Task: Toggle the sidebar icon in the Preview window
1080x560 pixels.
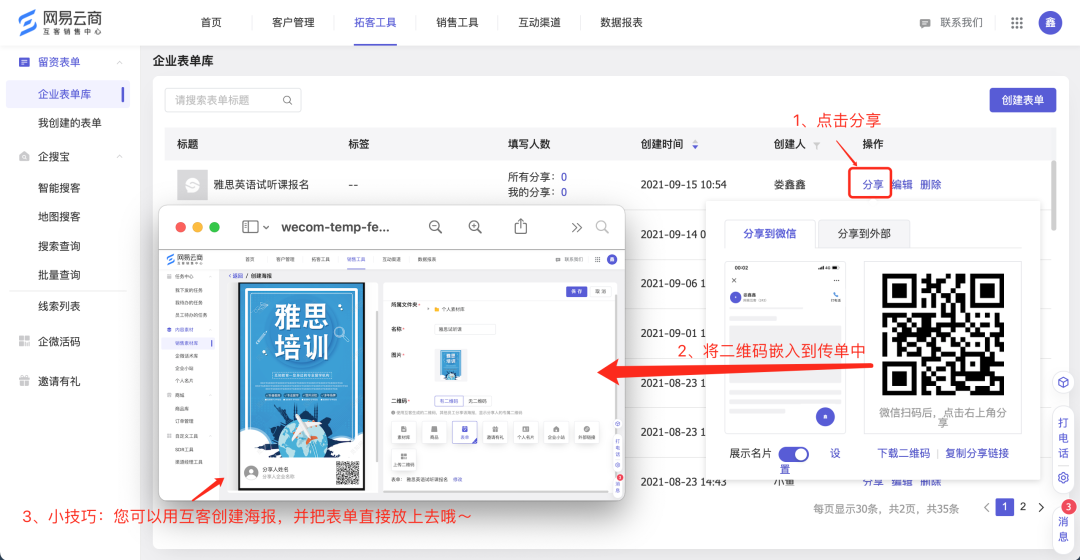Action: [250, 227]
